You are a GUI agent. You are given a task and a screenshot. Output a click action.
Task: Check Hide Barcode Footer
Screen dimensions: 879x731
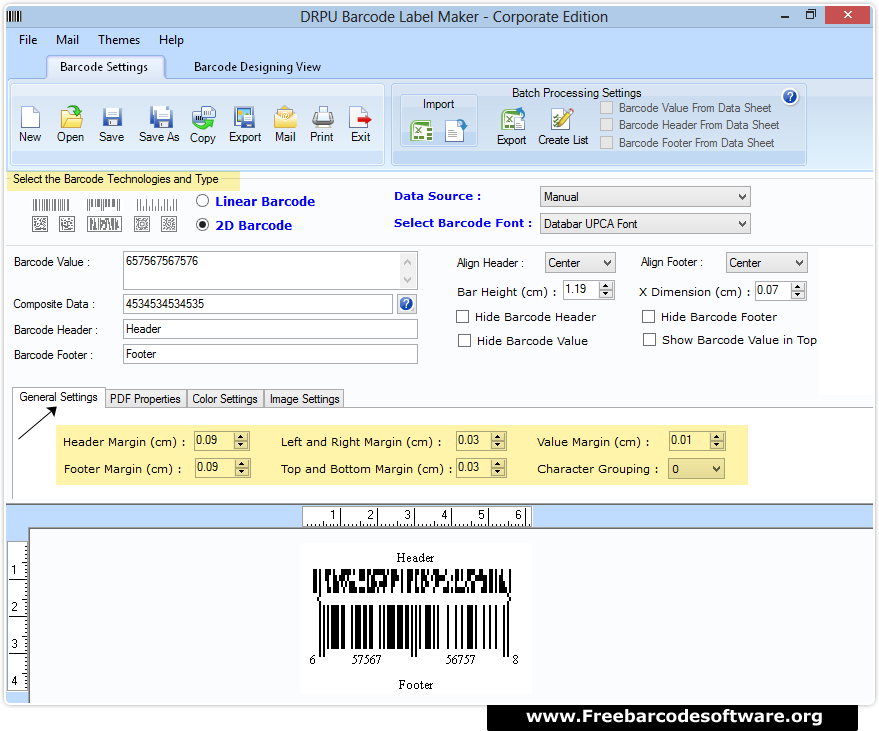point(649,317)
